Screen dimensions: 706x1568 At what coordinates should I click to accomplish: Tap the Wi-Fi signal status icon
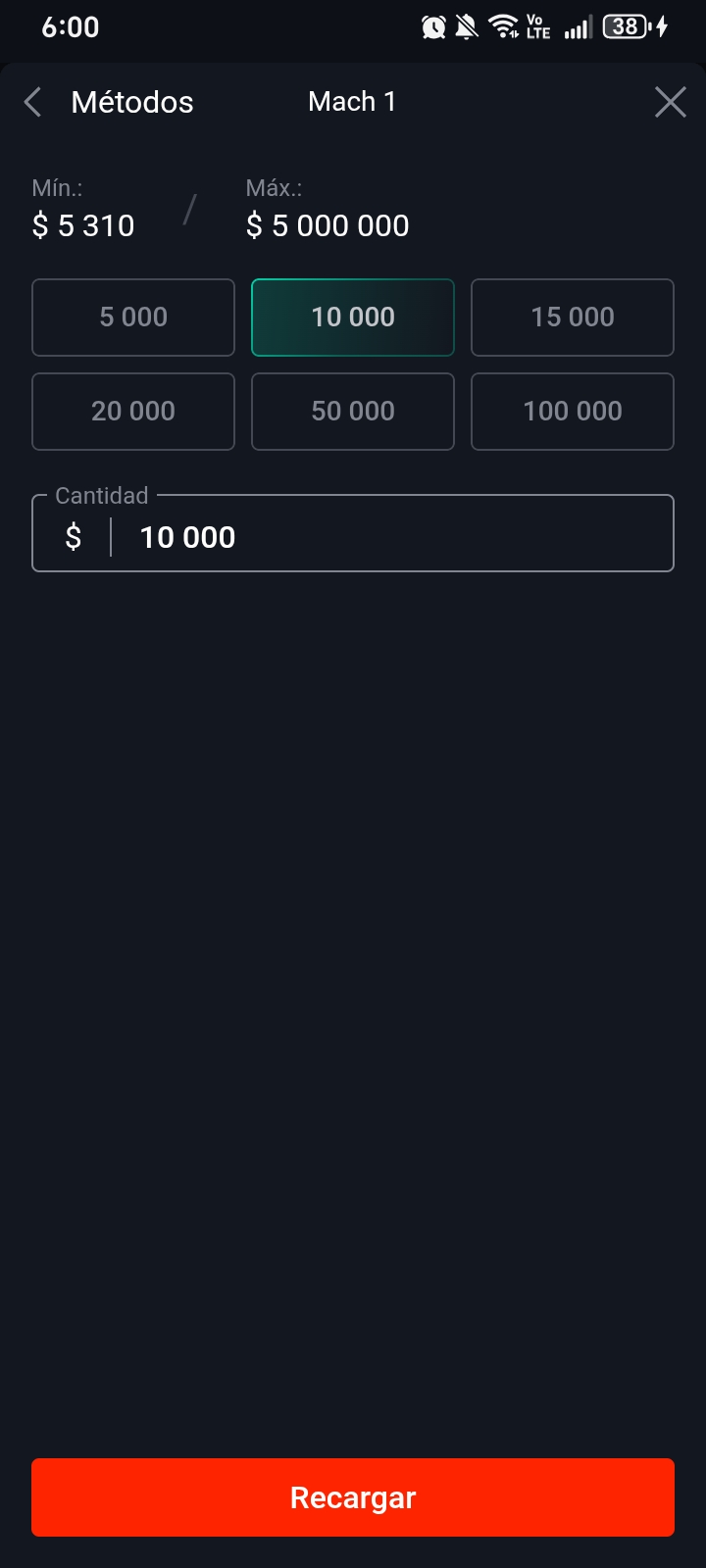[504, 27]
